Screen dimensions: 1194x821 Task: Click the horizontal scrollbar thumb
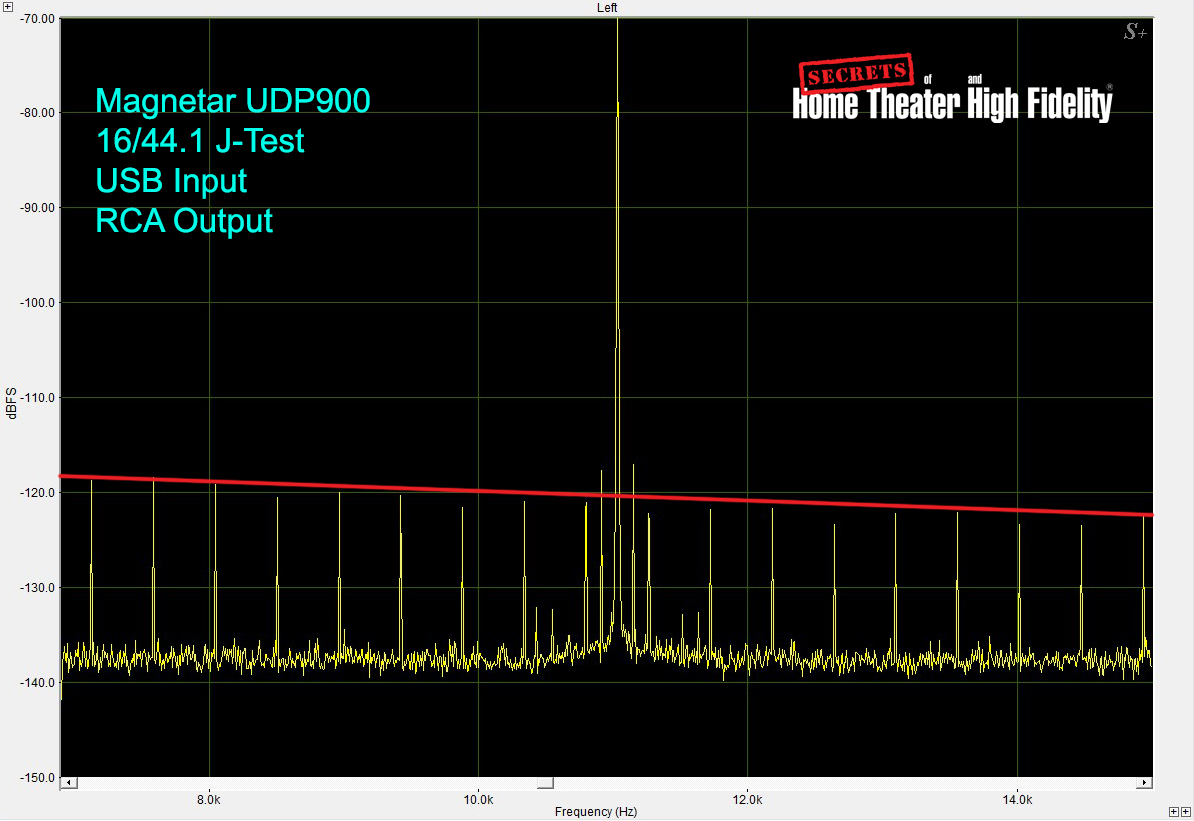click(x=545, y=783)
